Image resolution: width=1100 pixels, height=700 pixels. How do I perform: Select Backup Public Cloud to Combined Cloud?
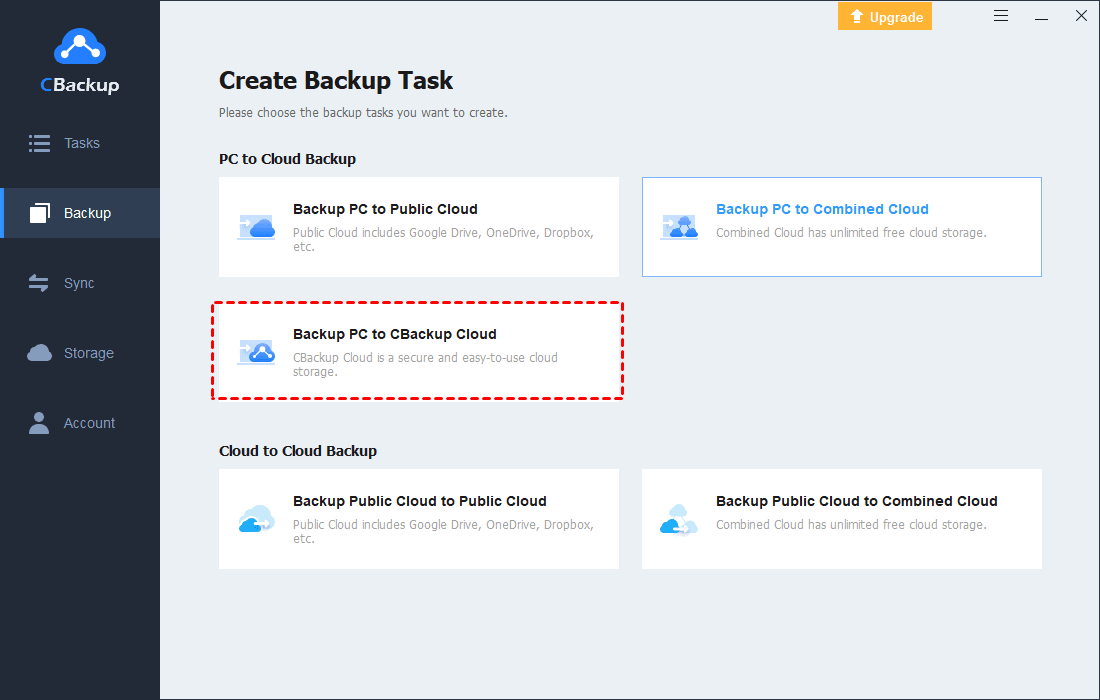841,519
